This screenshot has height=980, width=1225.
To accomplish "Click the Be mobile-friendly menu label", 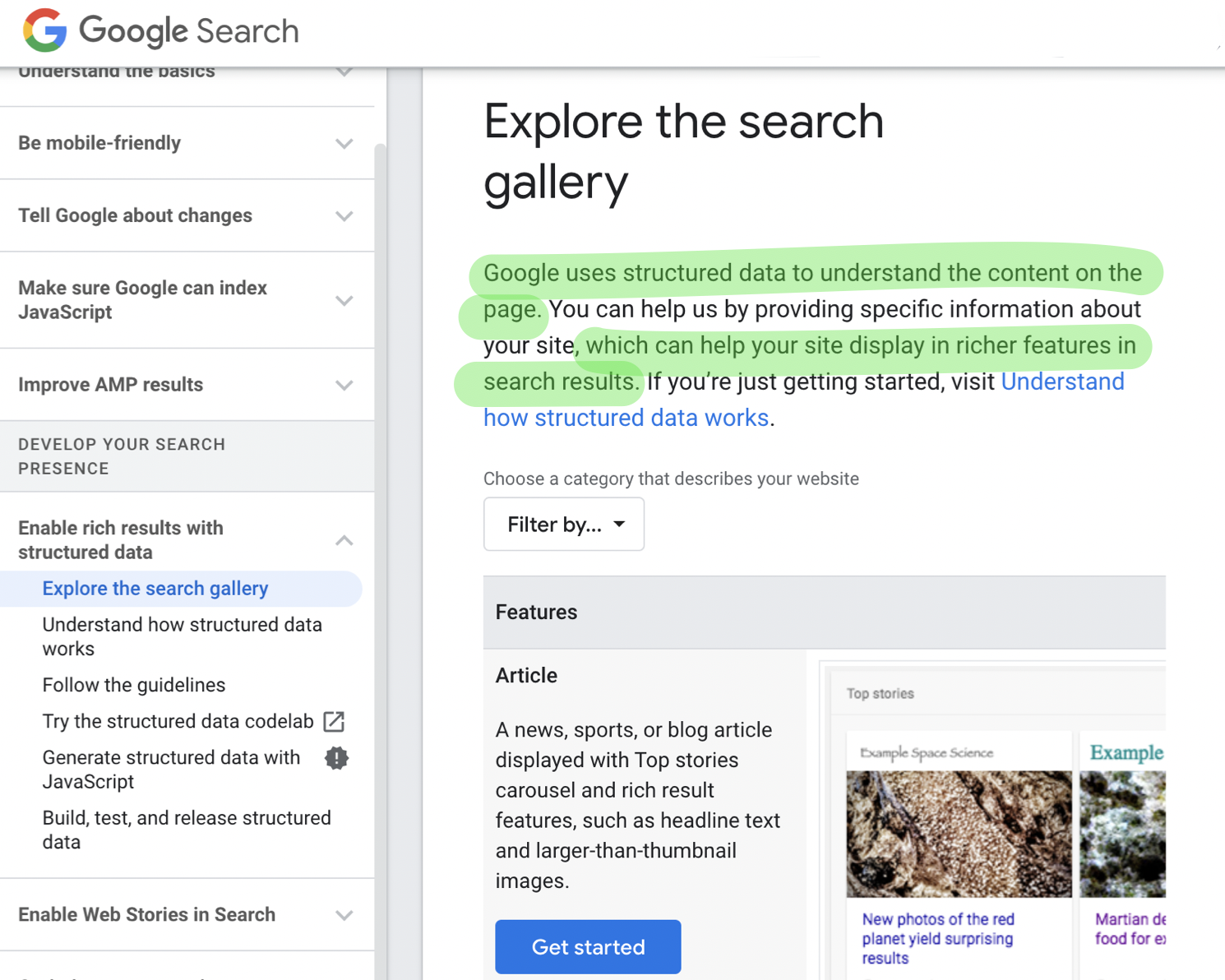I will [x=99, y=143].
